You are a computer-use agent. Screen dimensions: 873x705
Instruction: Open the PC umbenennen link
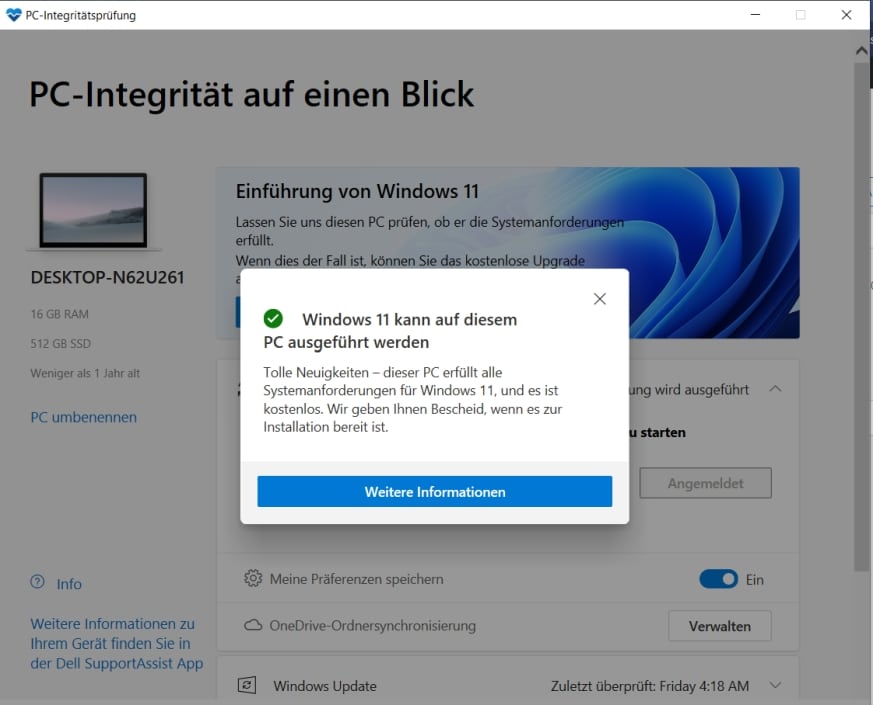click(84, 417)
